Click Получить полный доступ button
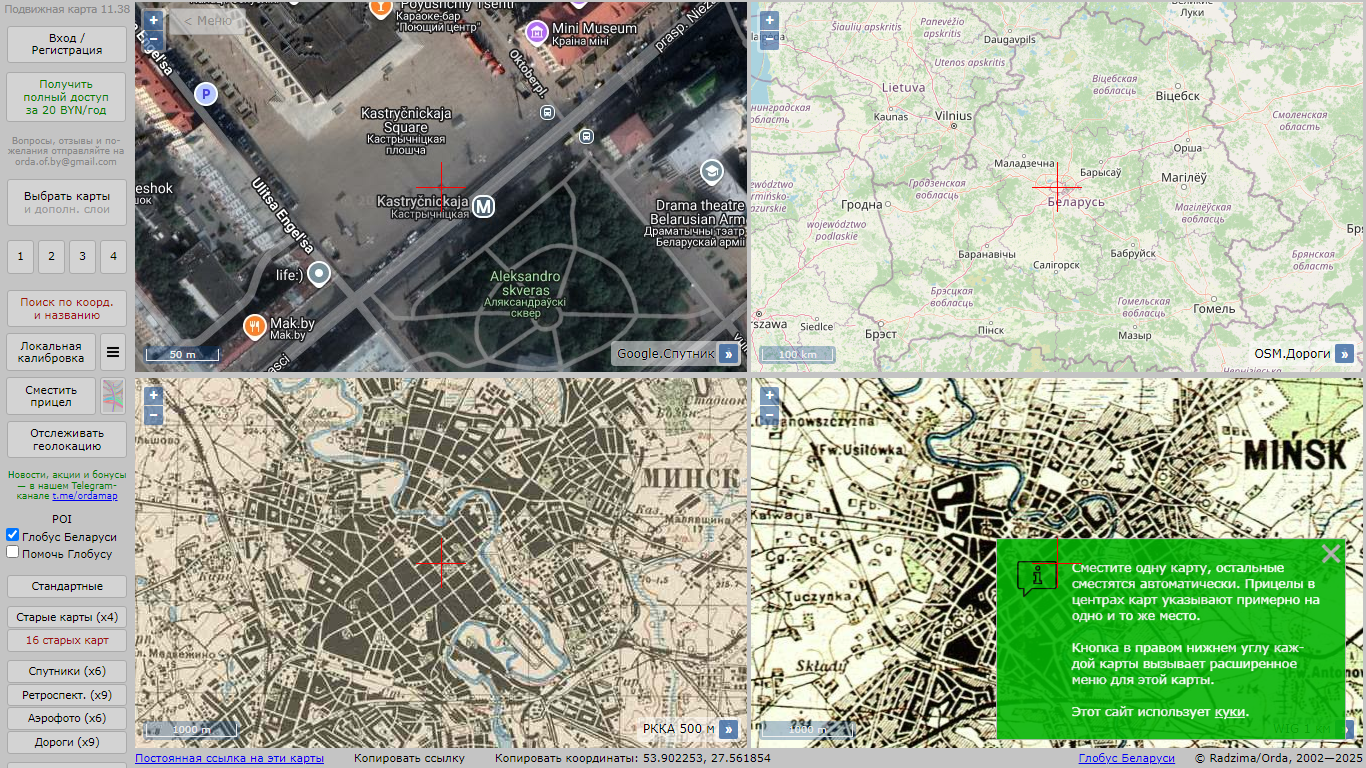Viewport: 1366px width, 768px height. coord(67,97)
